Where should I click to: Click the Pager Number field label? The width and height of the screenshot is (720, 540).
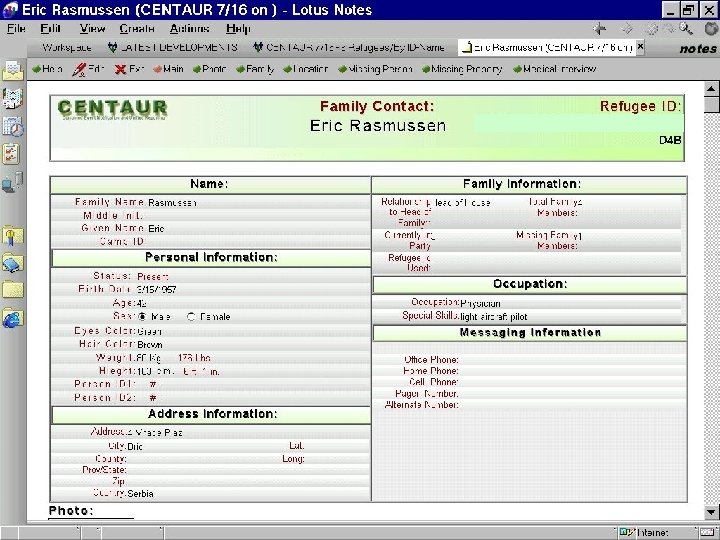[x=427, y=394]
